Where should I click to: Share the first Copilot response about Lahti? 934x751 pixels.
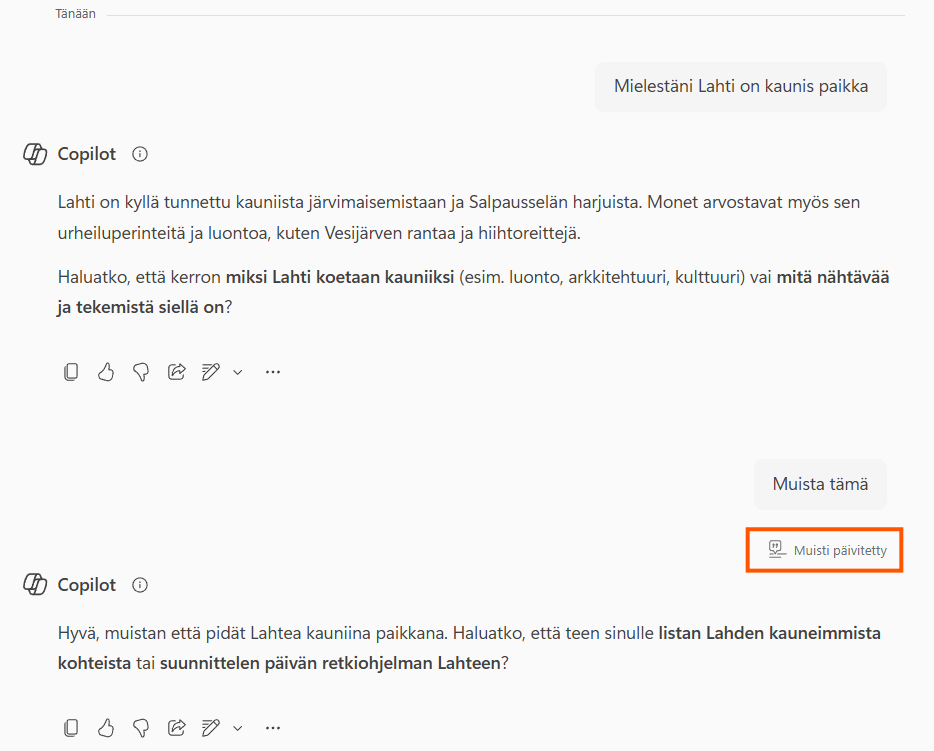point(176,372)
